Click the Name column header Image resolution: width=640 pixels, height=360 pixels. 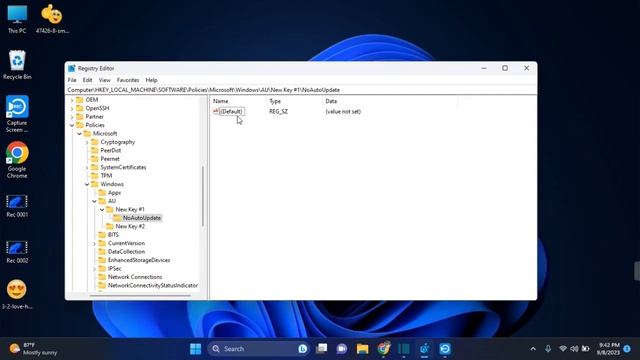pos(238,101)
